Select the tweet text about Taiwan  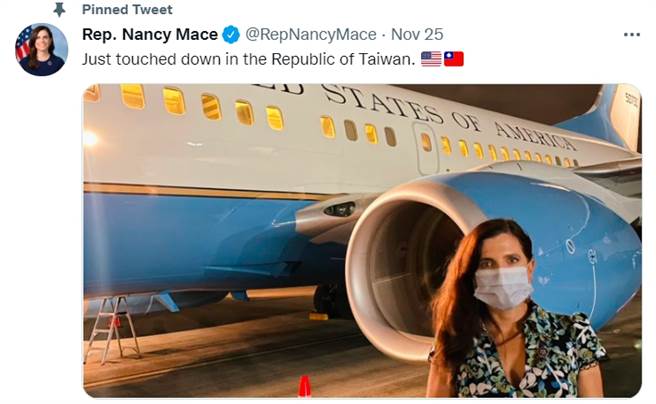pyautogui.click(x=249, y=59)
